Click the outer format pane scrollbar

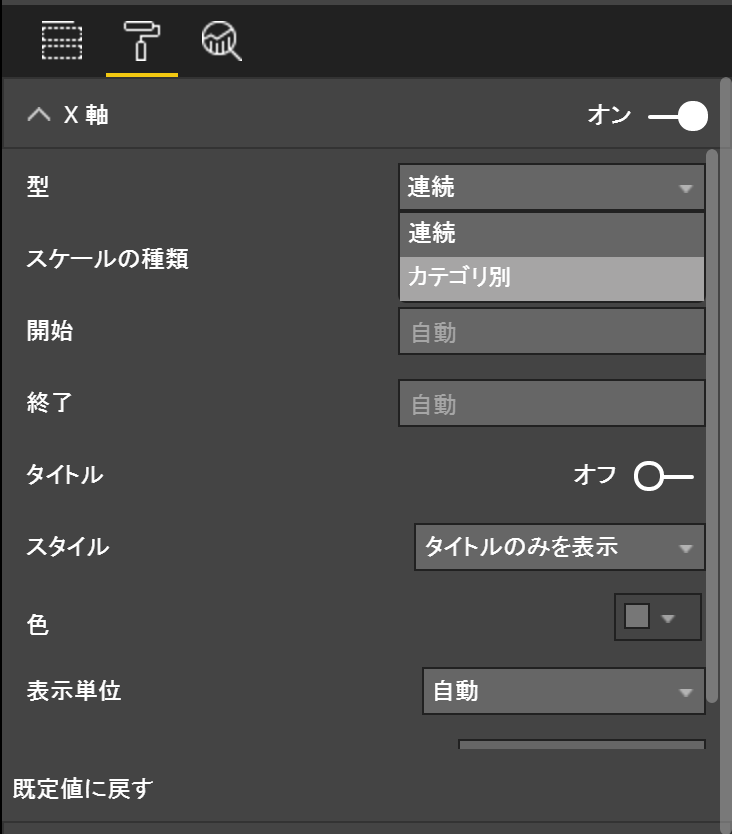[x=726, y=455]
